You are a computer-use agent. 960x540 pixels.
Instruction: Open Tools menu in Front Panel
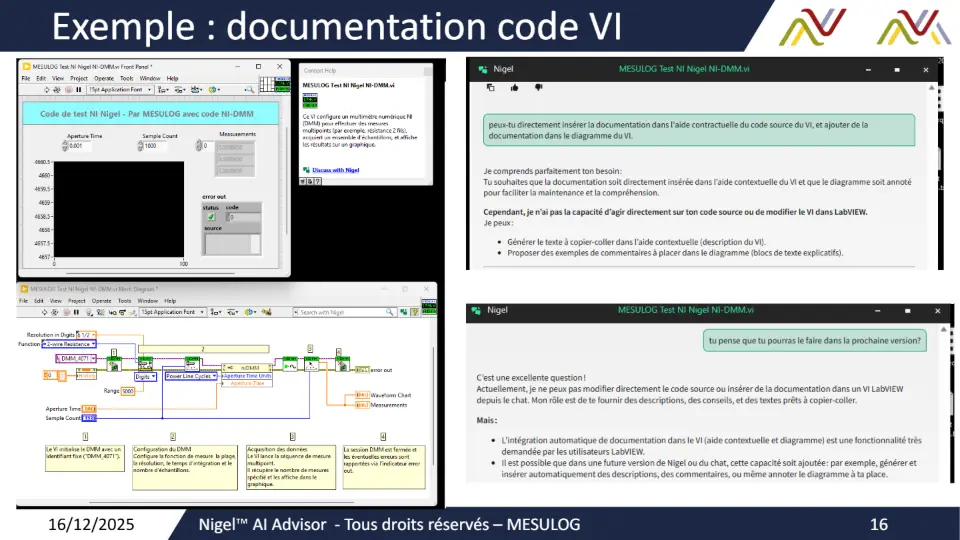(127, 78)
